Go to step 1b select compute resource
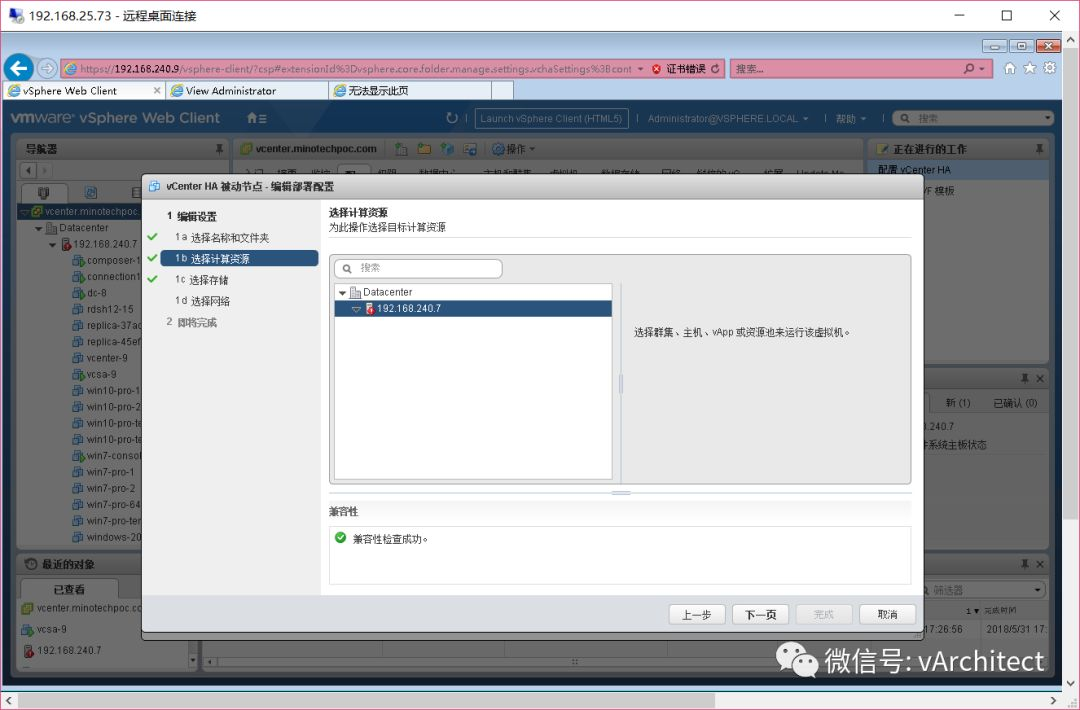 pyautogui.click(x=239, y=258)
